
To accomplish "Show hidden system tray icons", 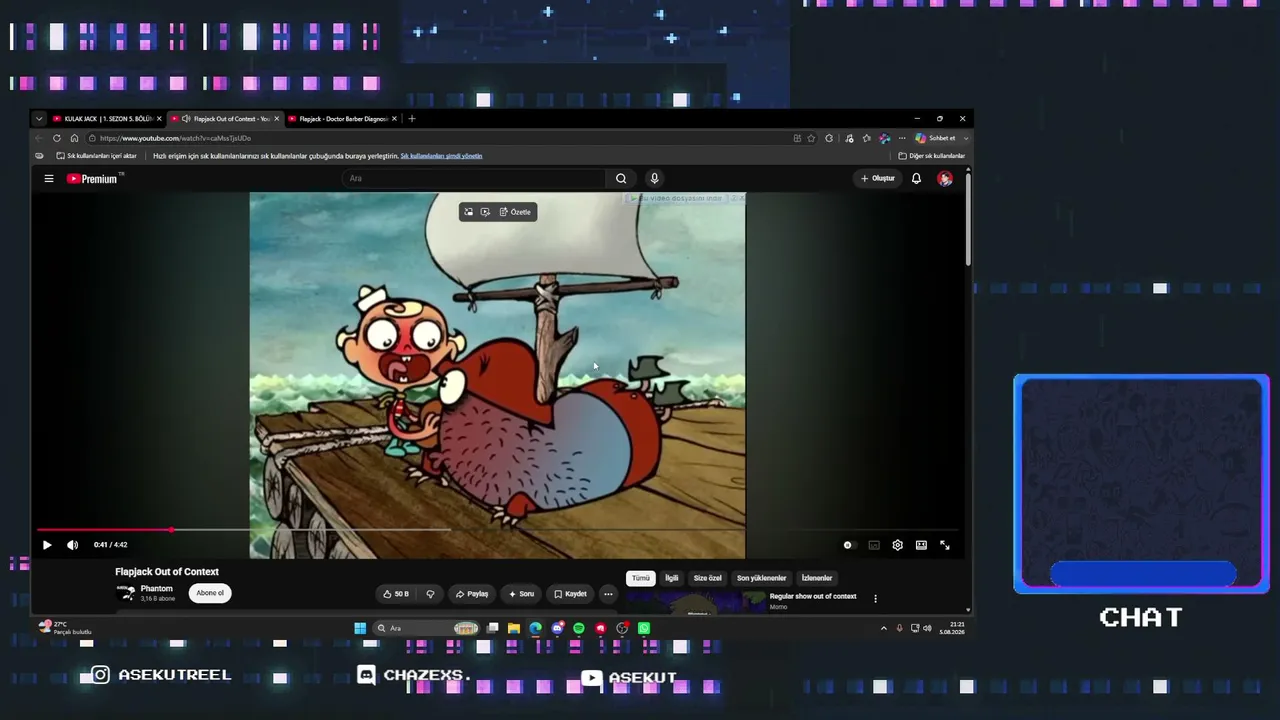I will click(x=883, y=628).
